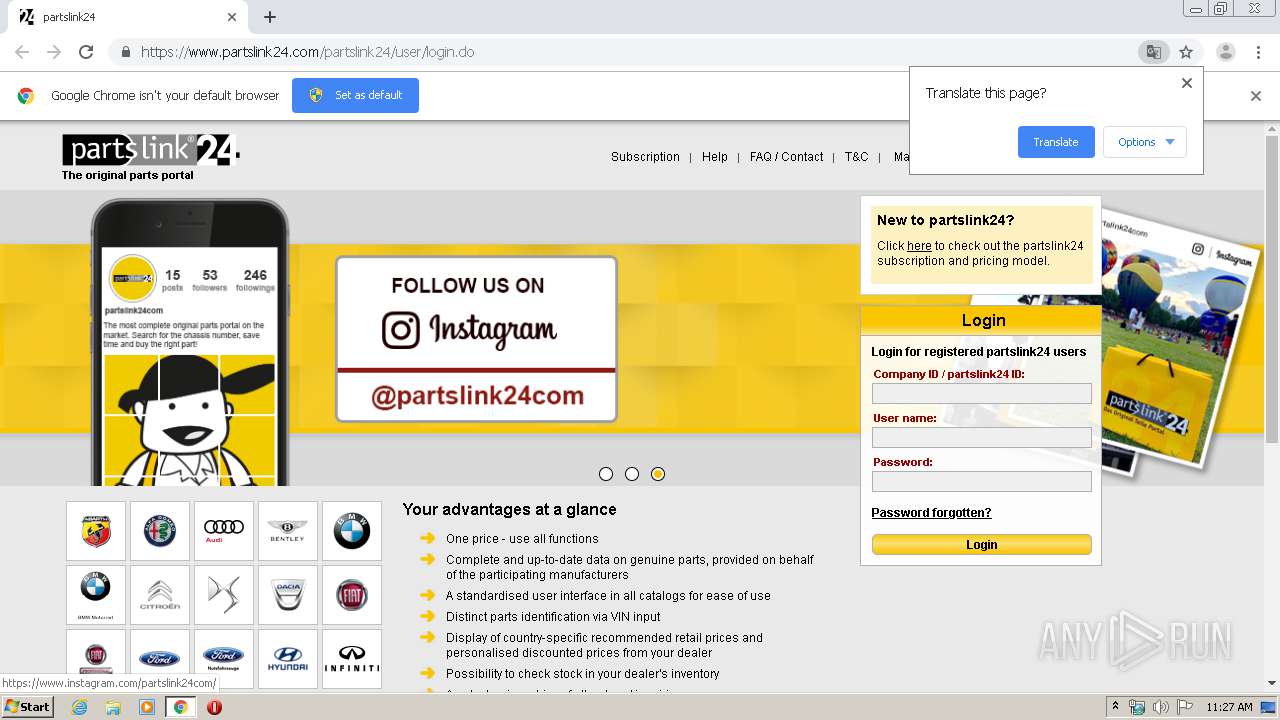Reload the page in Chrome
The width and height of the screenshot is (1280, 720).
pos(86,52)
